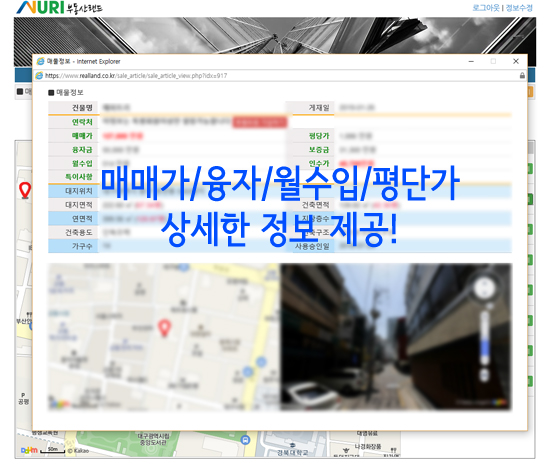
Task: Click the red location marker on left map
Action: (25, 190)
